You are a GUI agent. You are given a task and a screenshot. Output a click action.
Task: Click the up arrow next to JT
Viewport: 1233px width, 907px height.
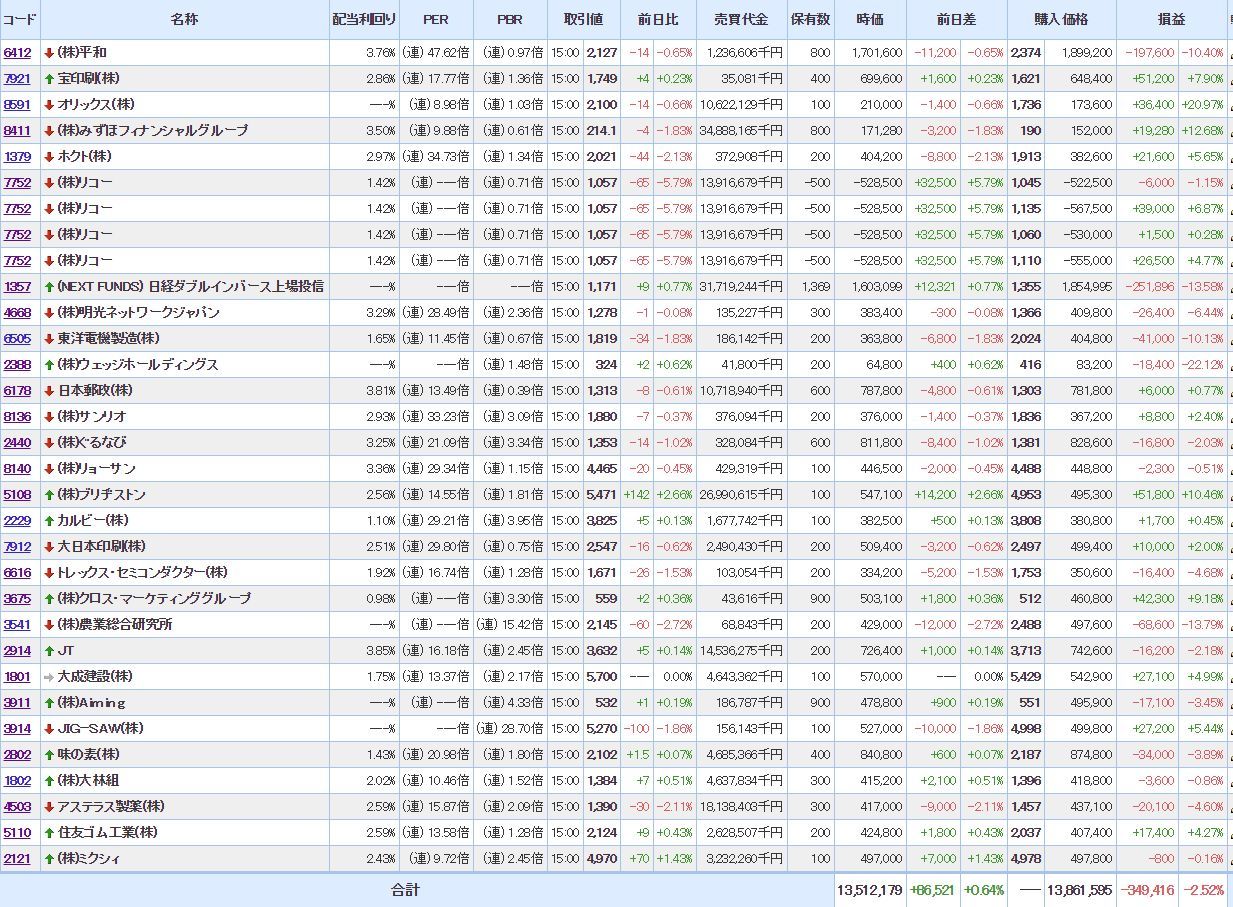(x=48, y=651)
